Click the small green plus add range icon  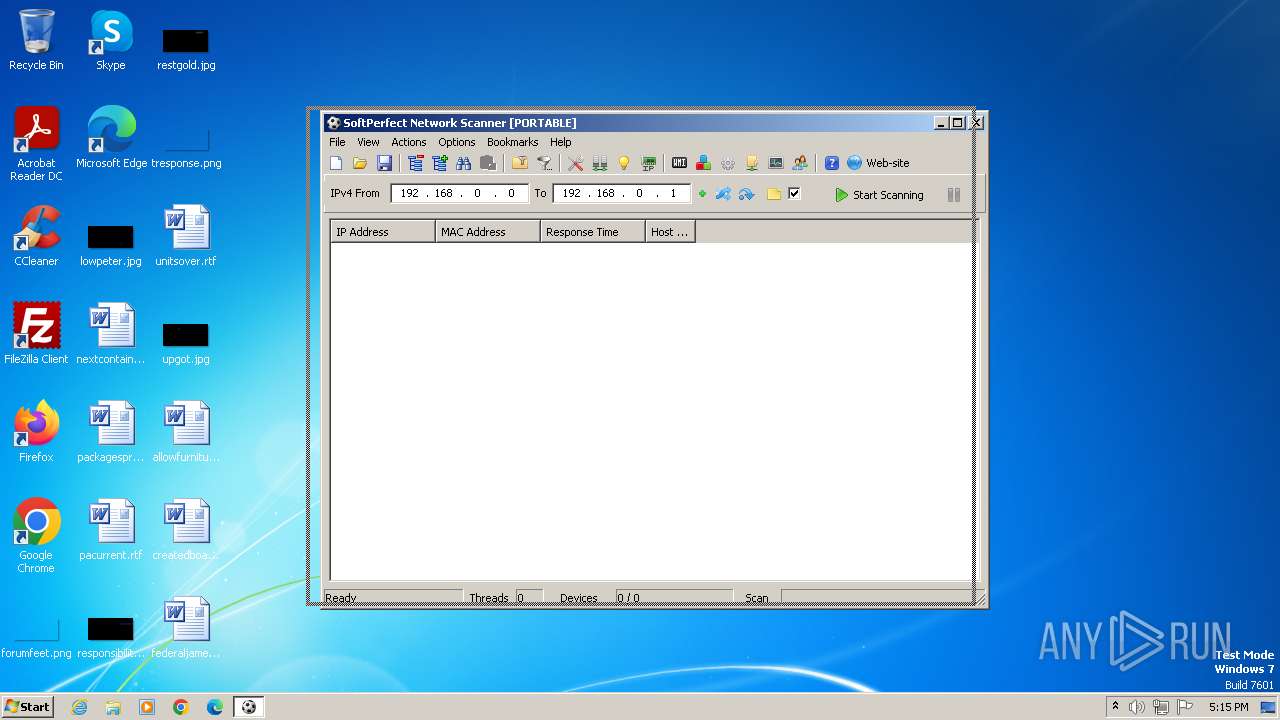point(702,194)
